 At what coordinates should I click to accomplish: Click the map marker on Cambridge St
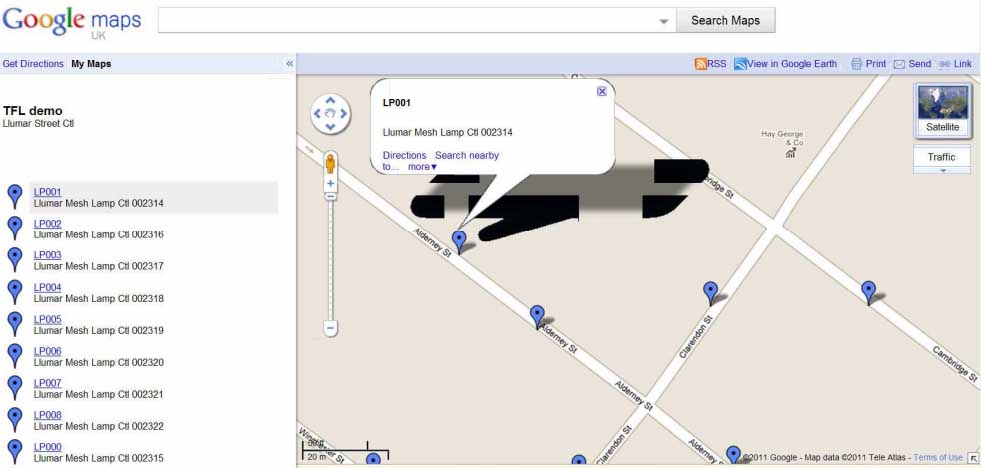868,292
